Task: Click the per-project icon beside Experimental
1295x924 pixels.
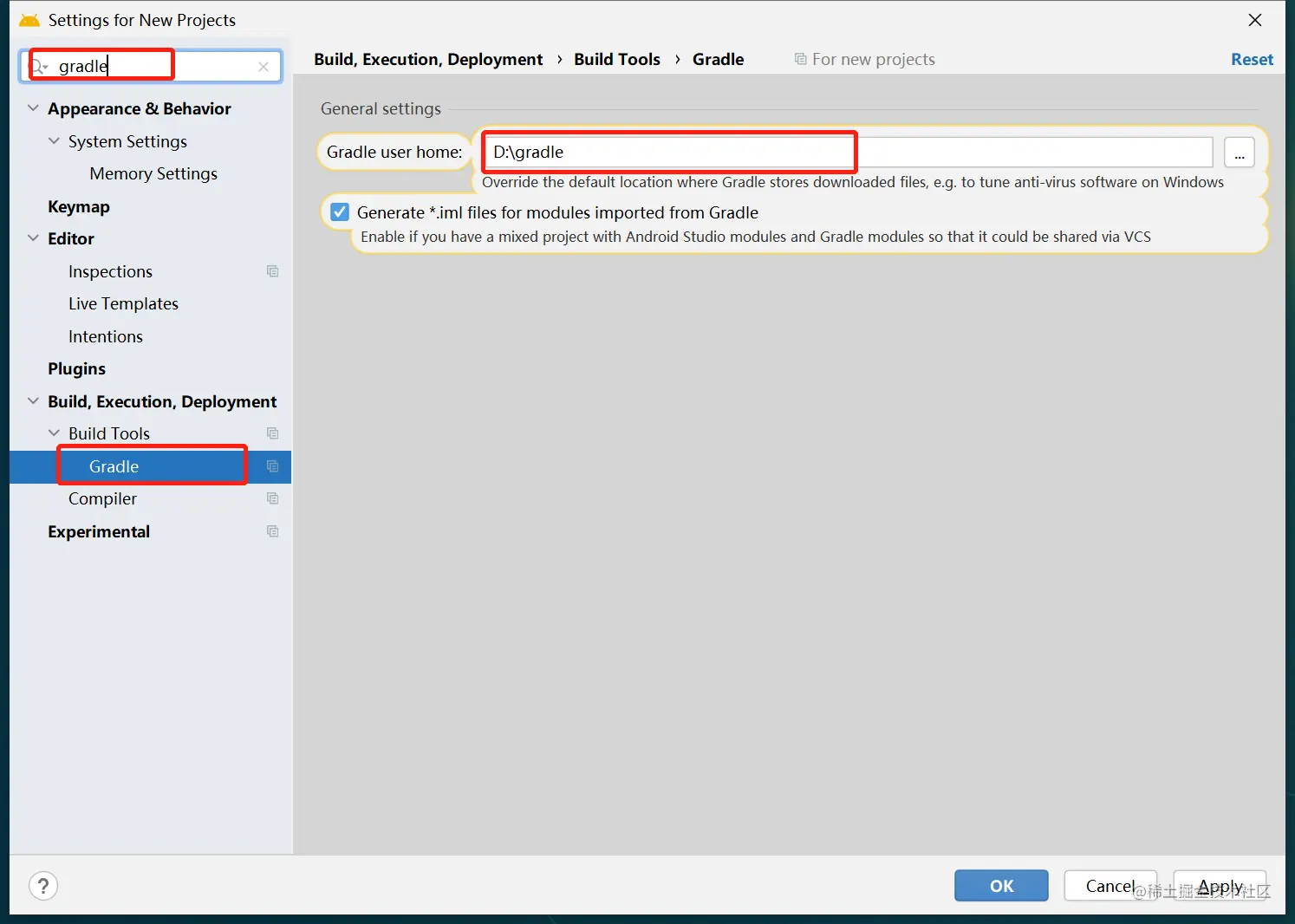Action: pos(273,531)
